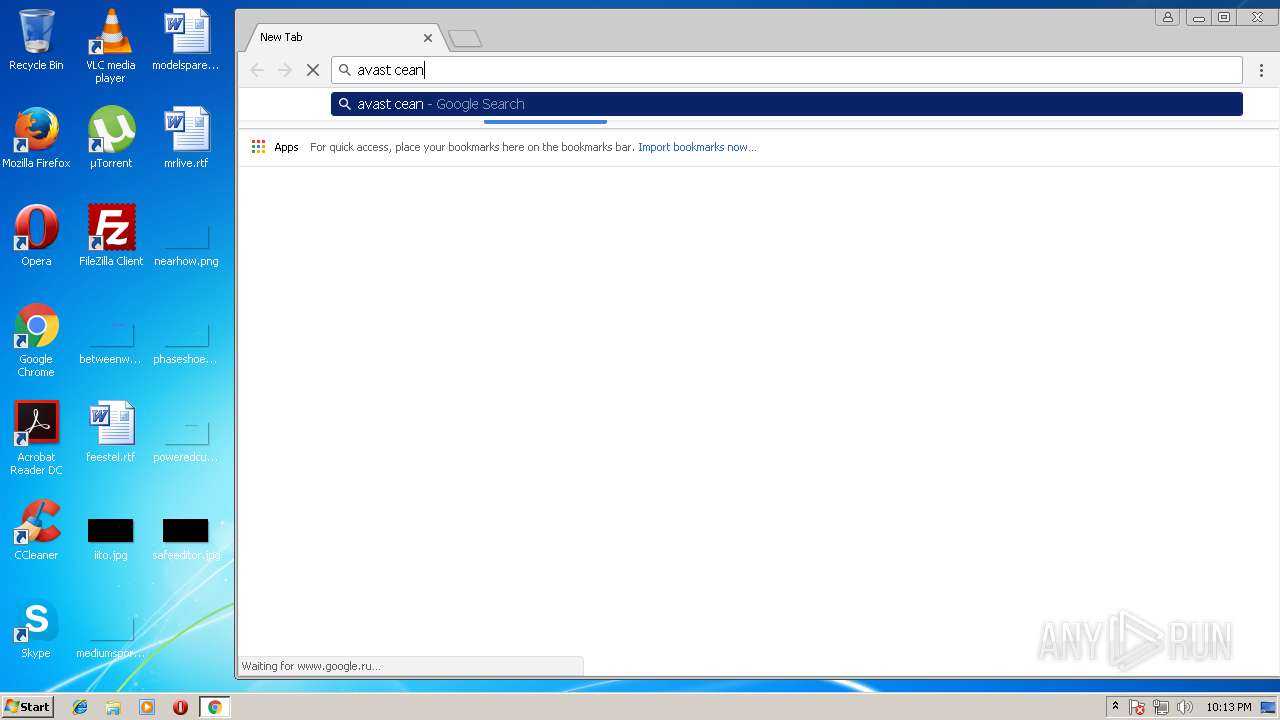Click the network tray icon
The width and height of the screenshot is (1280, 720).
tap(1161, 707)
